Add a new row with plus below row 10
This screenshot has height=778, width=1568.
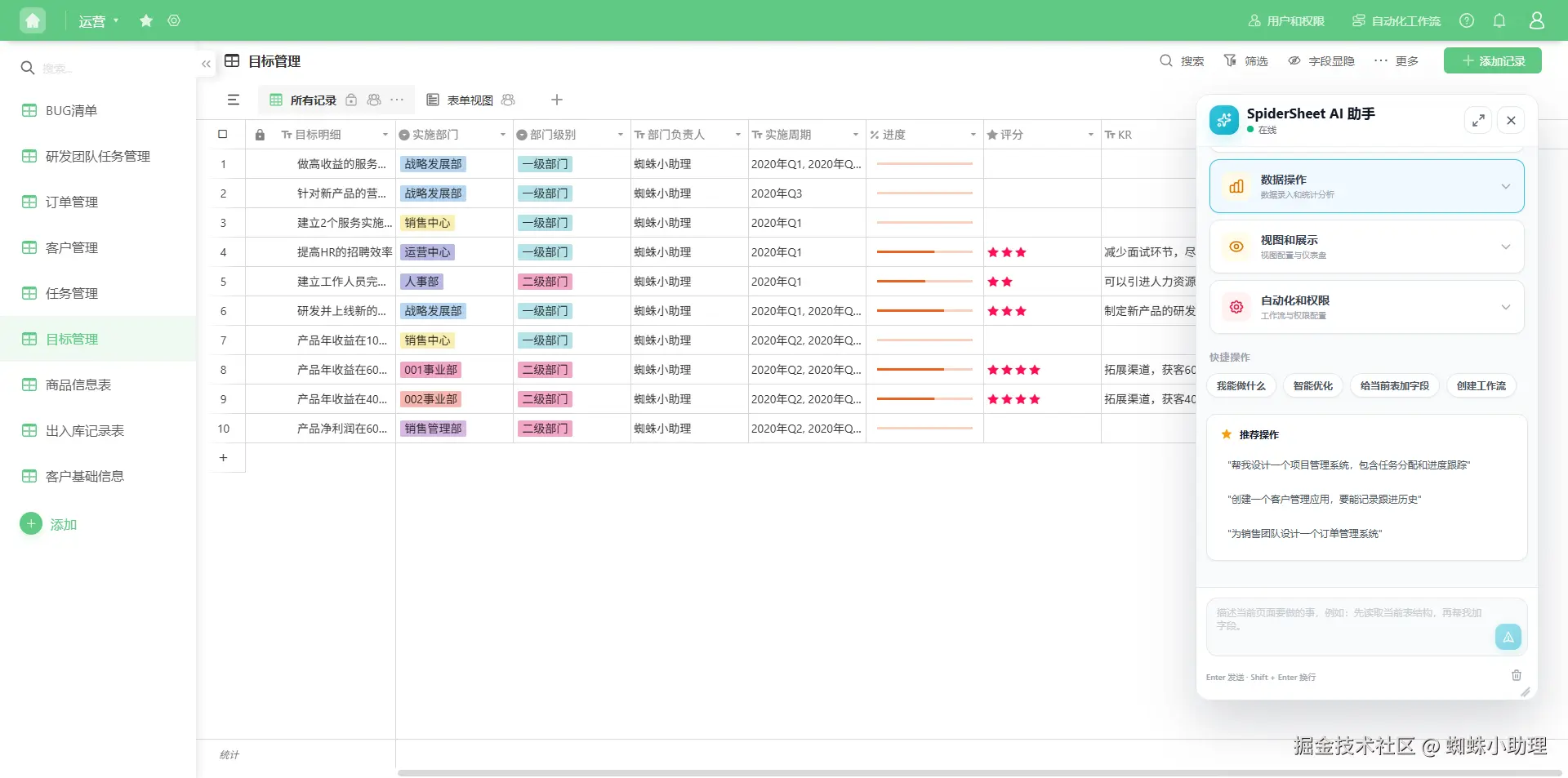click(223, 458)
